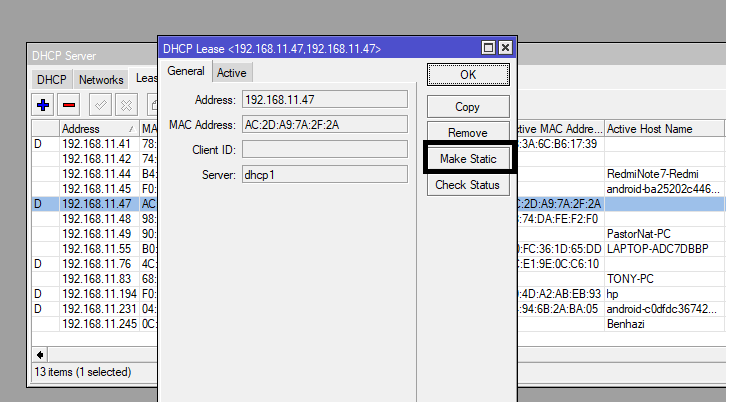This screenshot has width=730, height=402.
Task: Click Make Static button
Action: pos(468,159)
